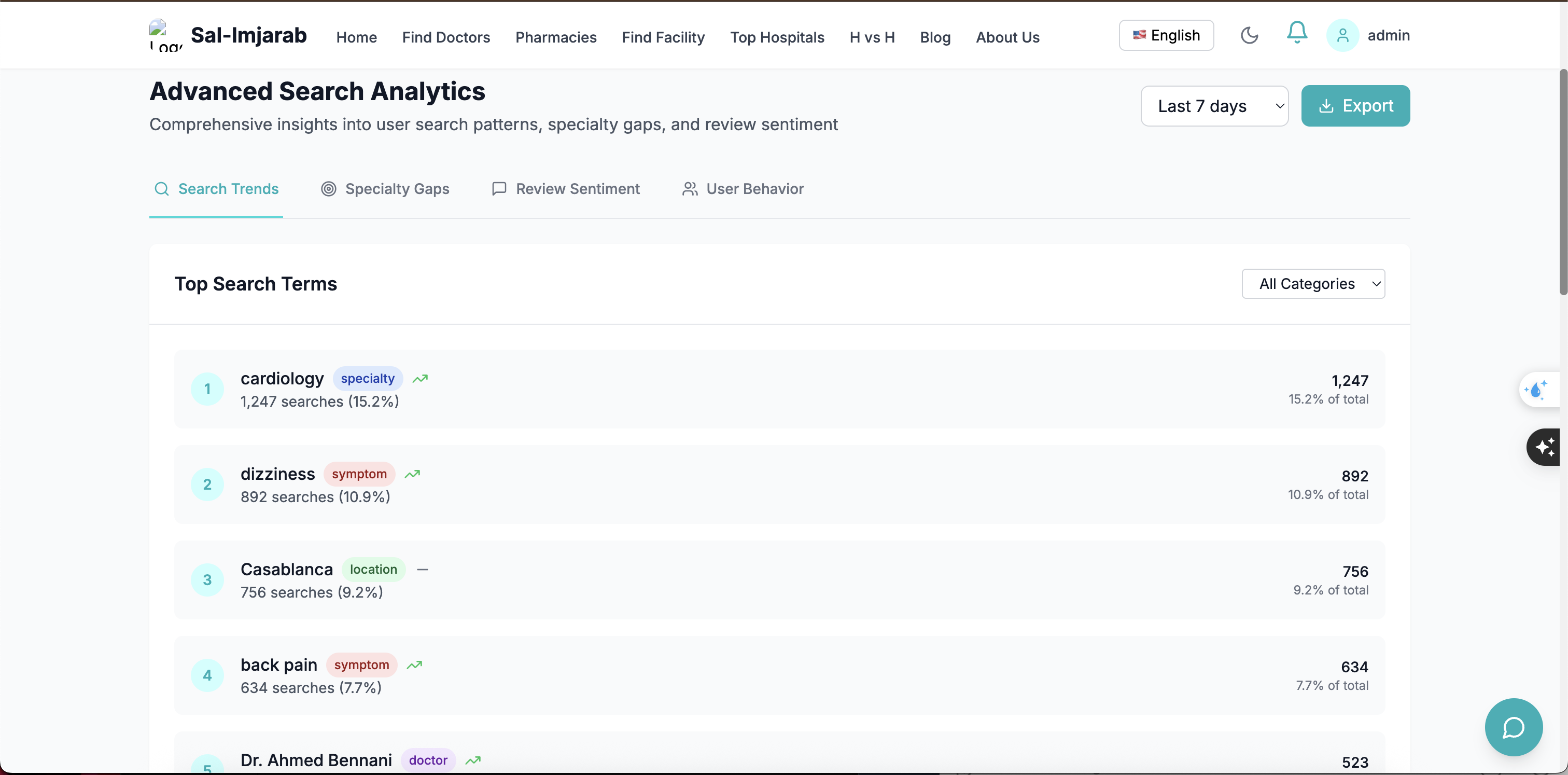Viewport: 1568px width, 775px height.
Task: Export the analytics report
Action: click(1355, 106)
